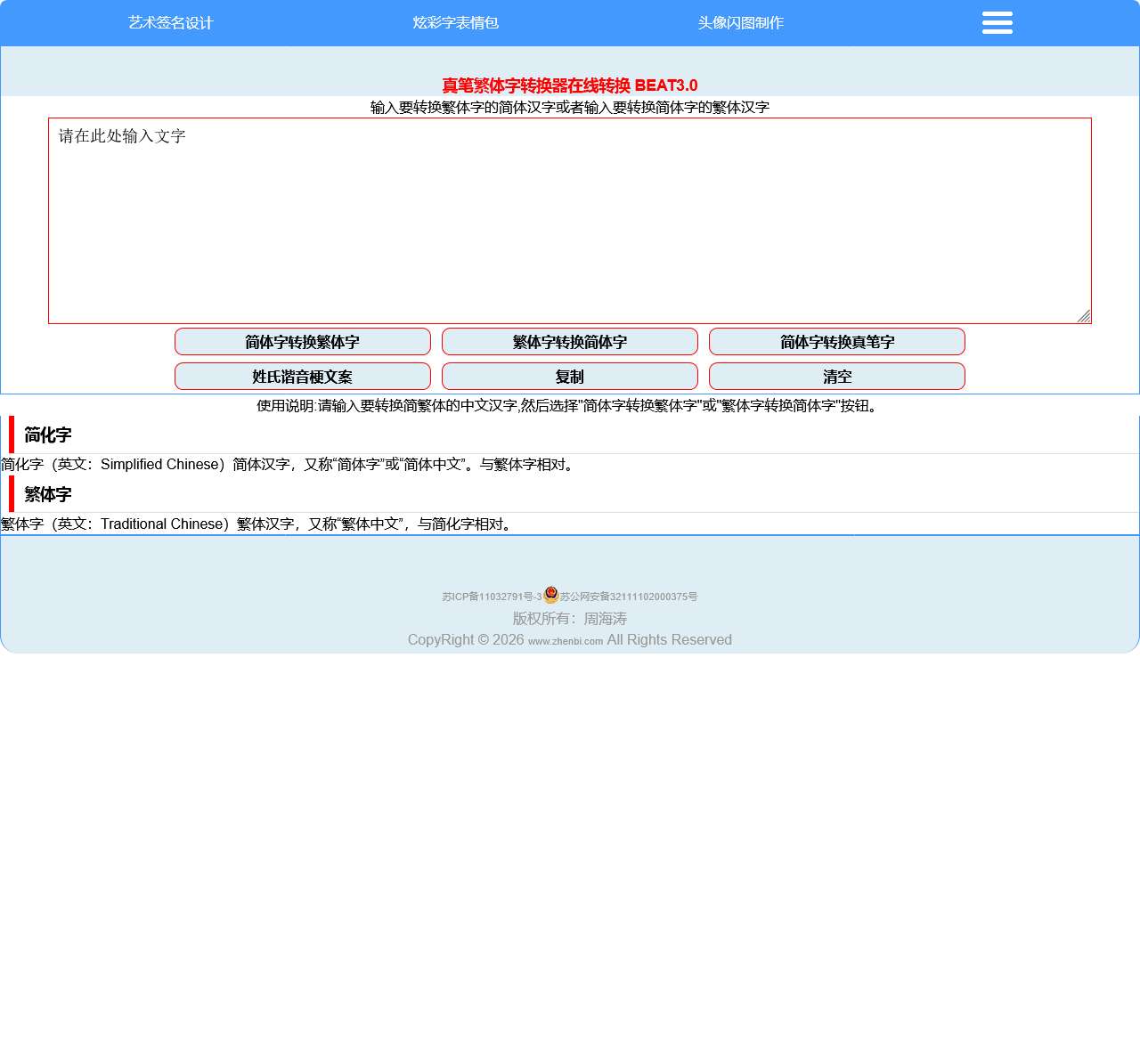Go to 炫彩字表情包 in top navigation
Viewport: 1140px width, 1064px height.
pos(455,23)
